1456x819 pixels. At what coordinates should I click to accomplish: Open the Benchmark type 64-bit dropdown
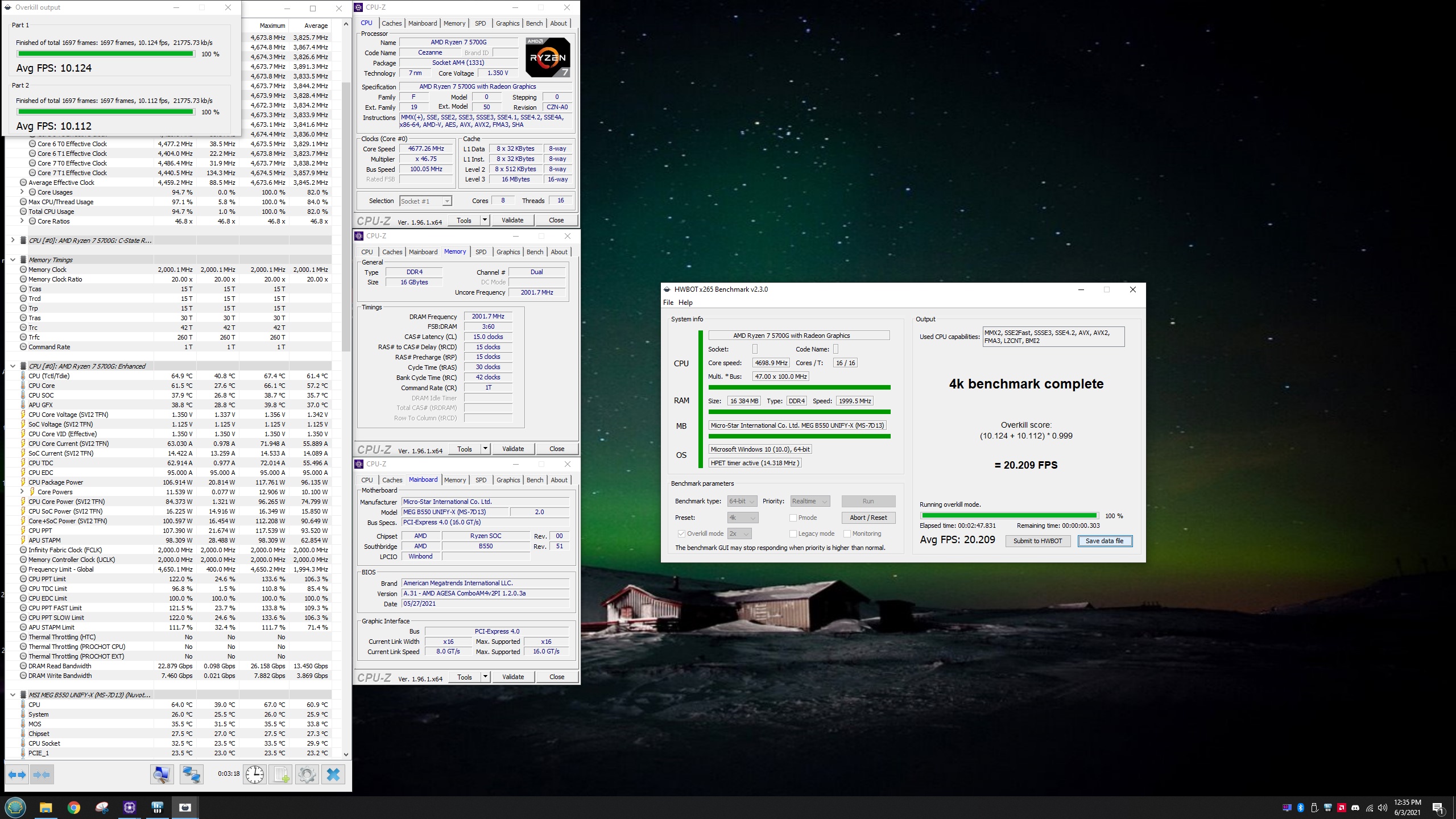742,501
